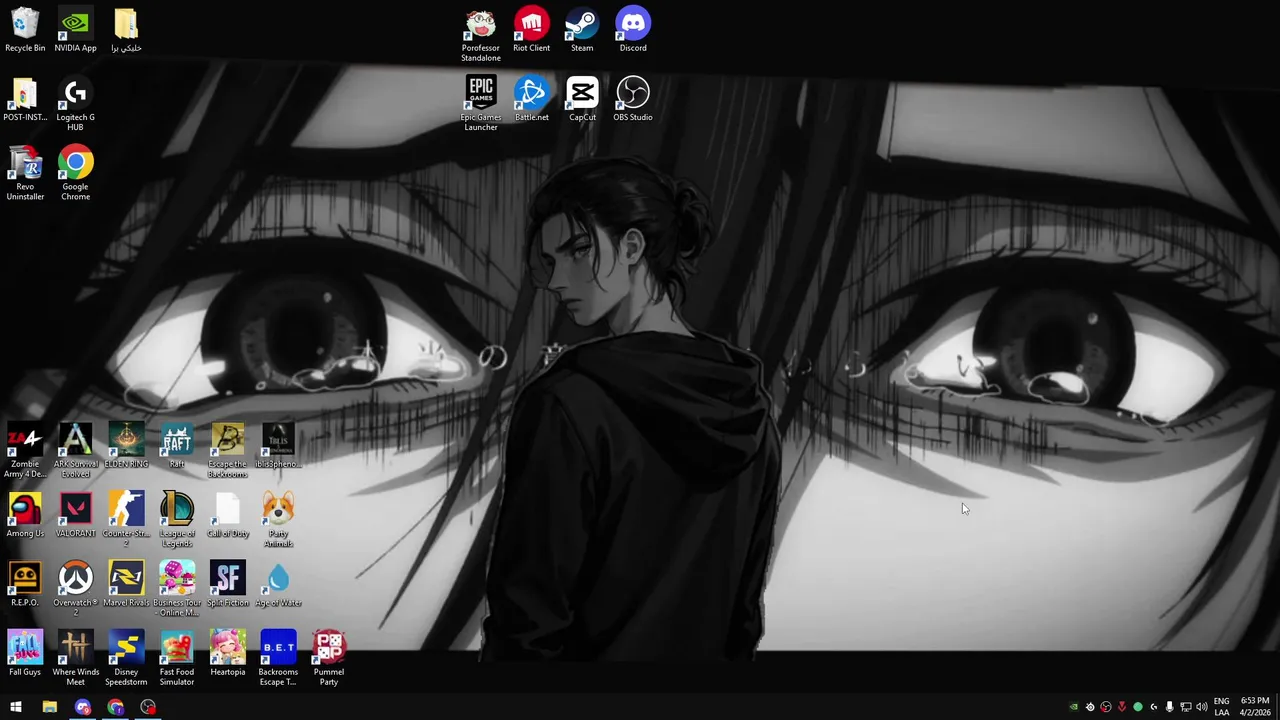Click the Pummel Party icon
This screenshot has height=720, width=1280.
(x=329, y=659)
